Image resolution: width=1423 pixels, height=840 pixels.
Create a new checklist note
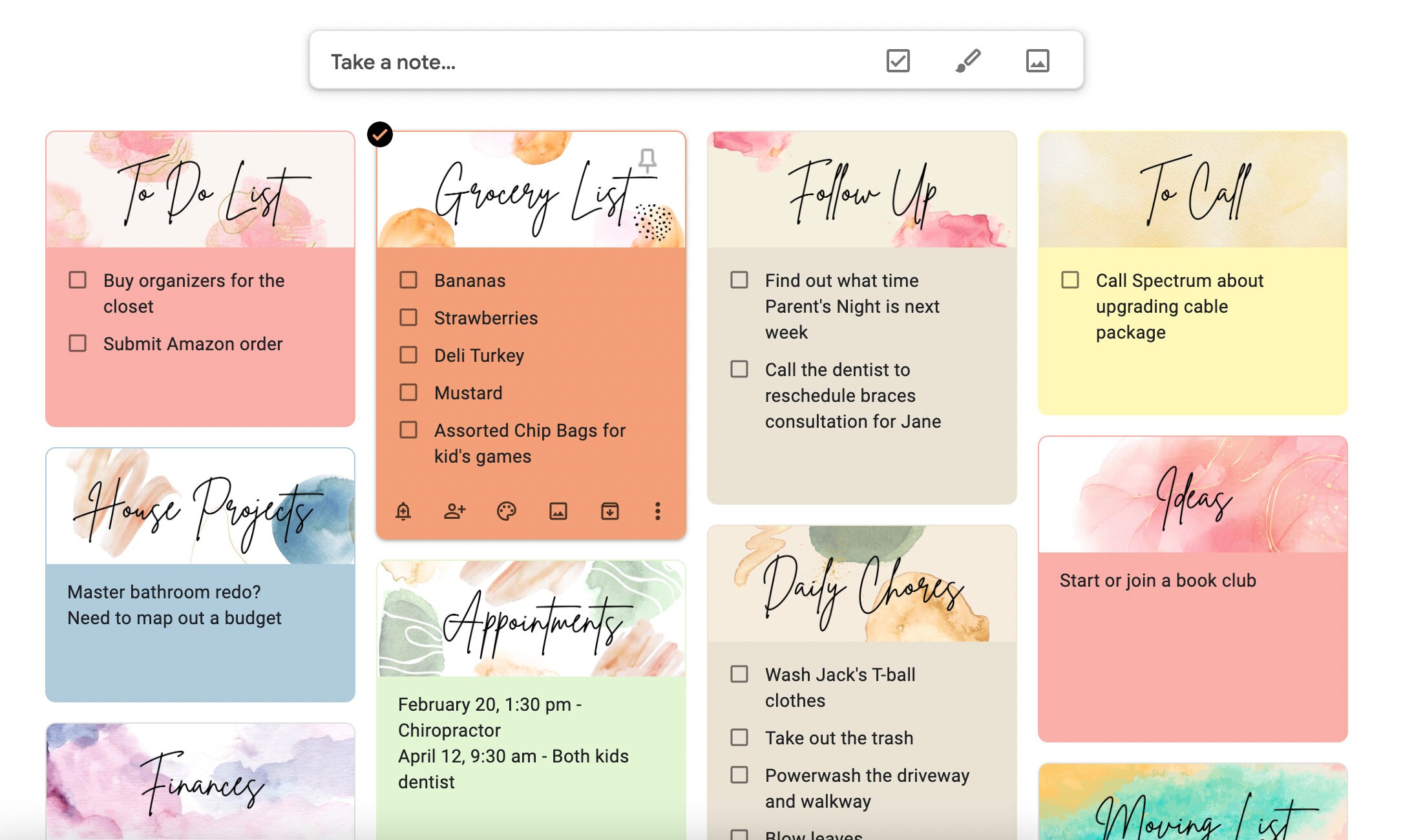tap(898, 61)
